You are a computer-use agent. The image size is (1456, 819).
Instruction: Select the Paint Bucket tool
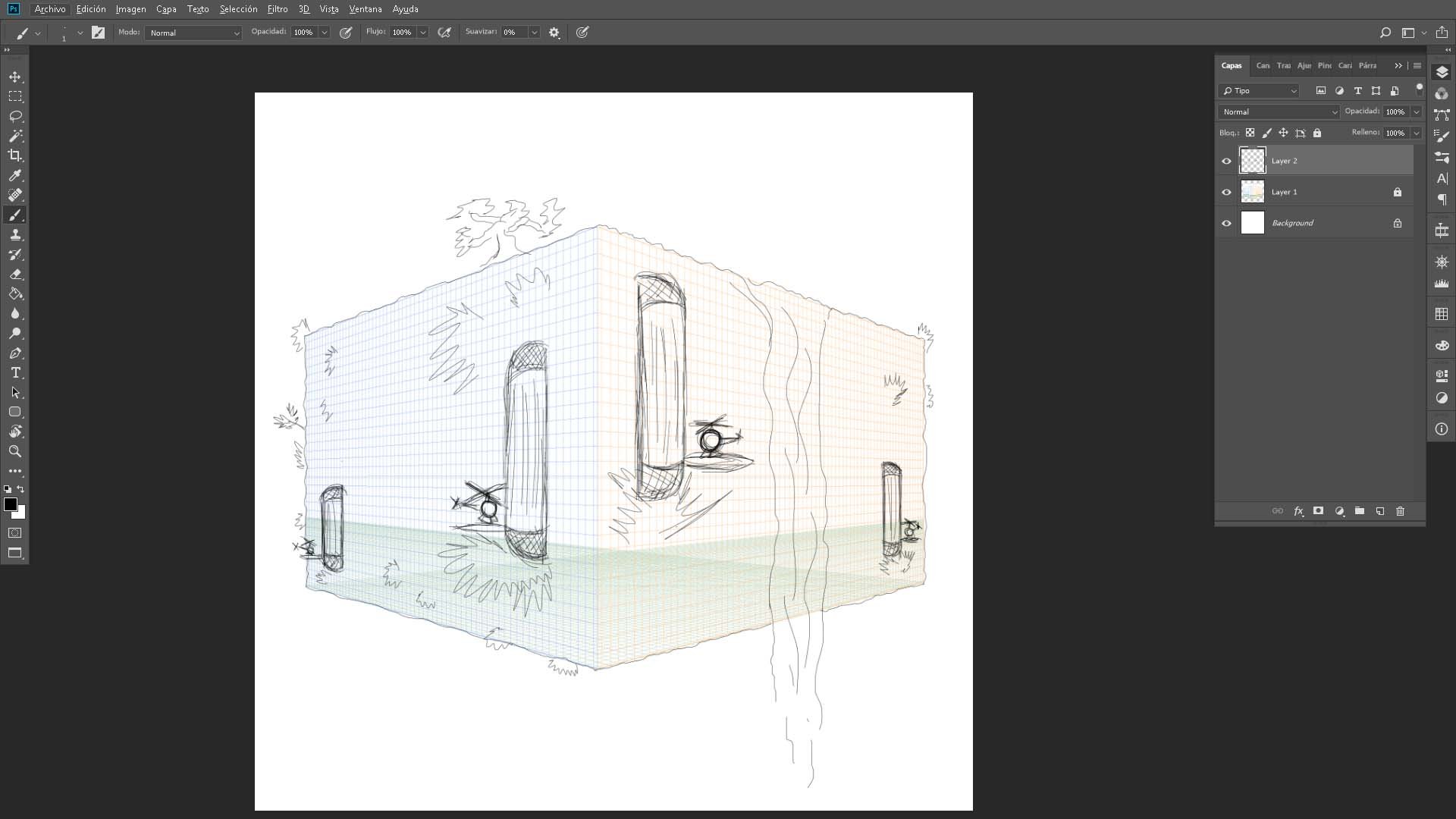[15, 294]
